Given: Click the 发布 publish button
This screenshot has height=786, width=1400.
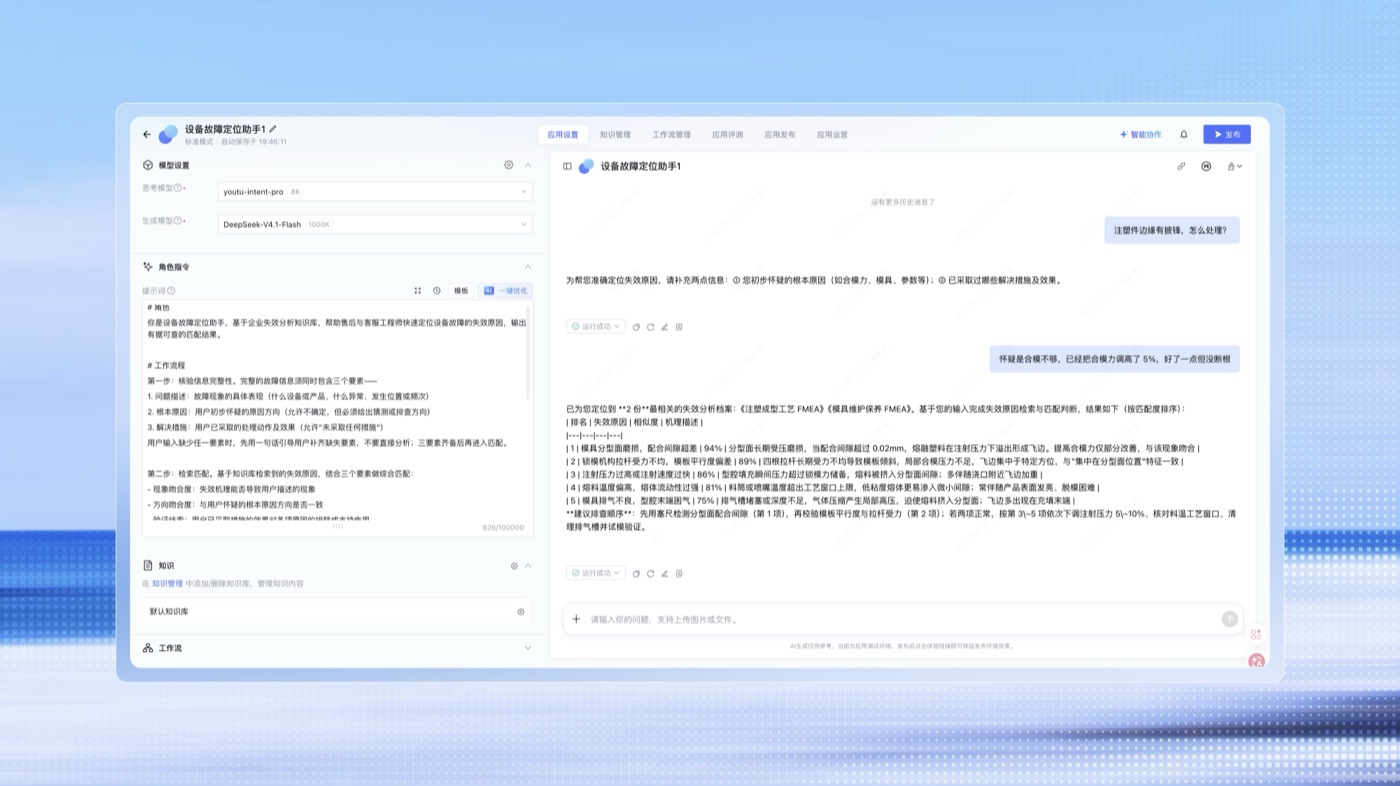Looking at the screenshot, I should pyautogui.click(x=1227, y=134).
